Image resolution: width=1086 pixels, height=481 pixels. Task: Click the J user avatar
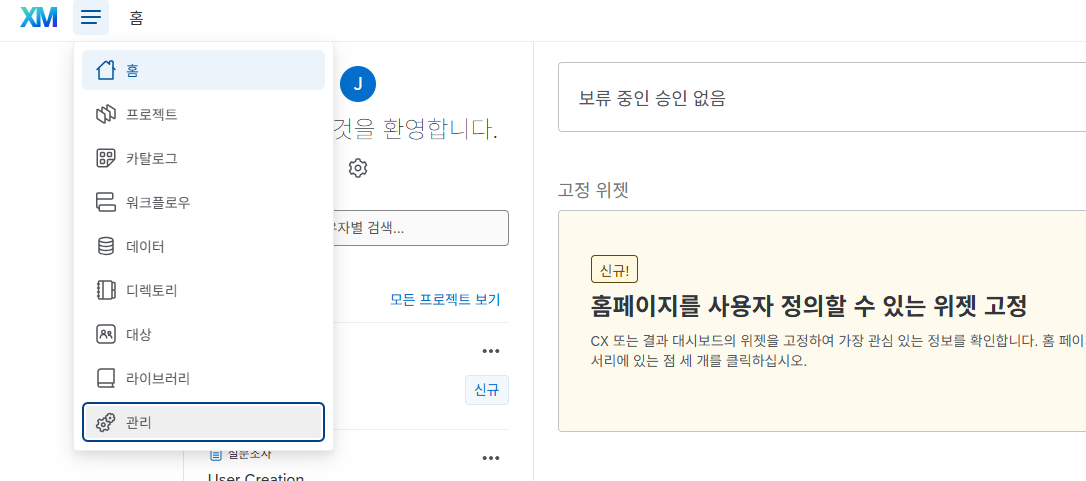click(x=358, y=85)
